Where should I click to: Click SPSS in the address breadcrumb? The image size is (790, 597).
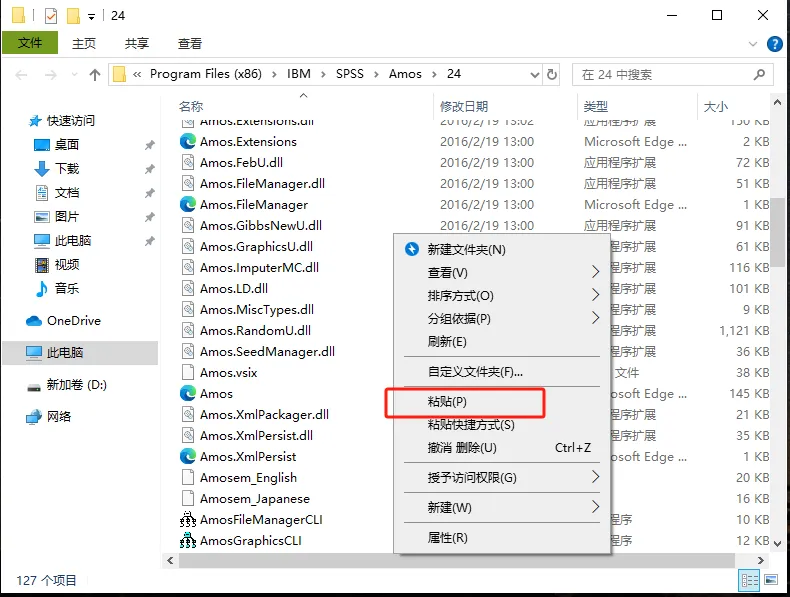click(350, 74)
